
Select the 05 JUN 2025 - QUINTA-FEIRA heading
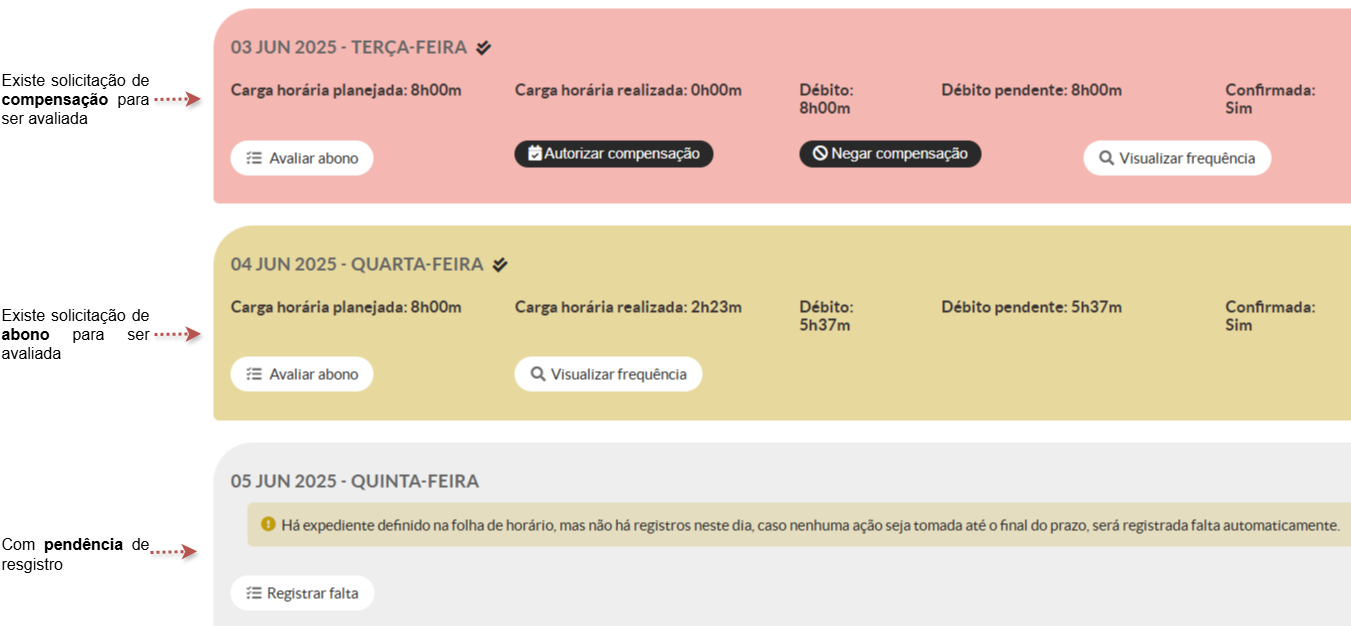[x=355, y=481]
